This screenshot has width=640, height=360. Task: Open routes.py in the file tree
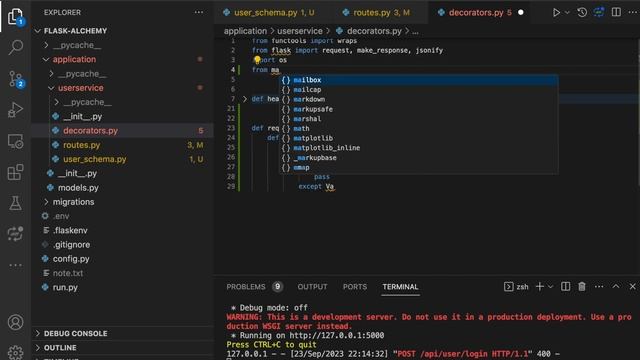pos(122,145)
